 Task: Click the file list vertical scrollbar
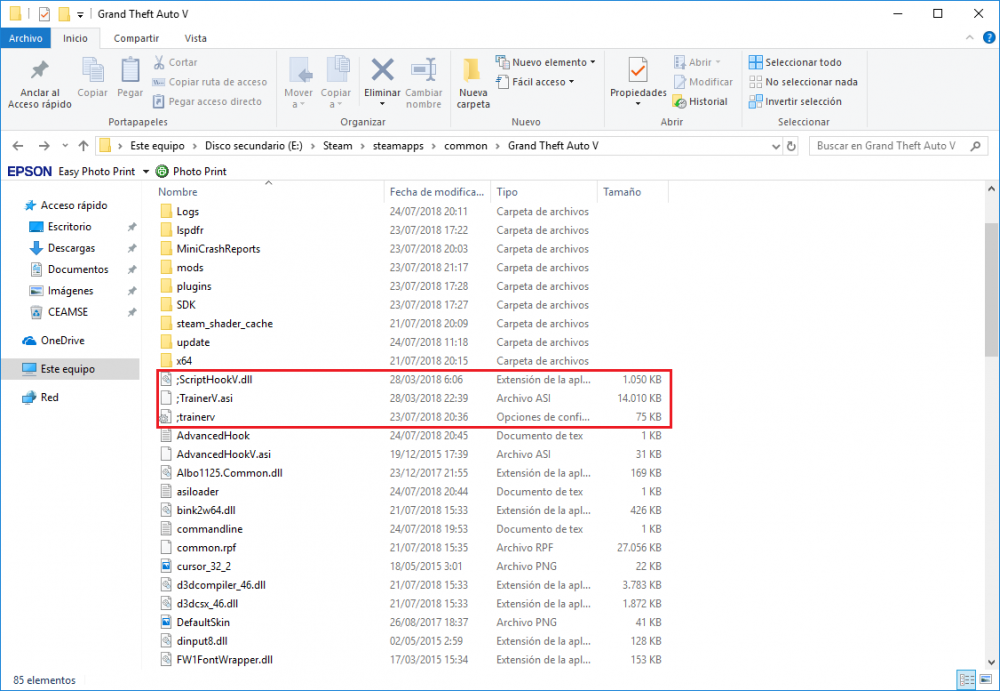click(x=992, y=290)
